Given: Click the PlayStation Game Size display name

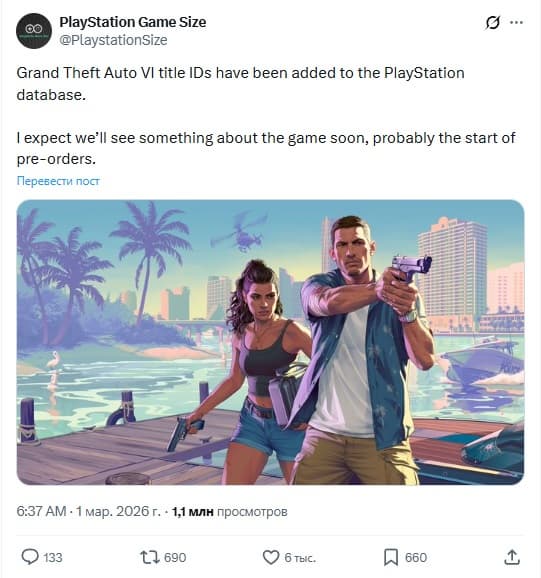Looking at the screenshot, I should point(133,22).
